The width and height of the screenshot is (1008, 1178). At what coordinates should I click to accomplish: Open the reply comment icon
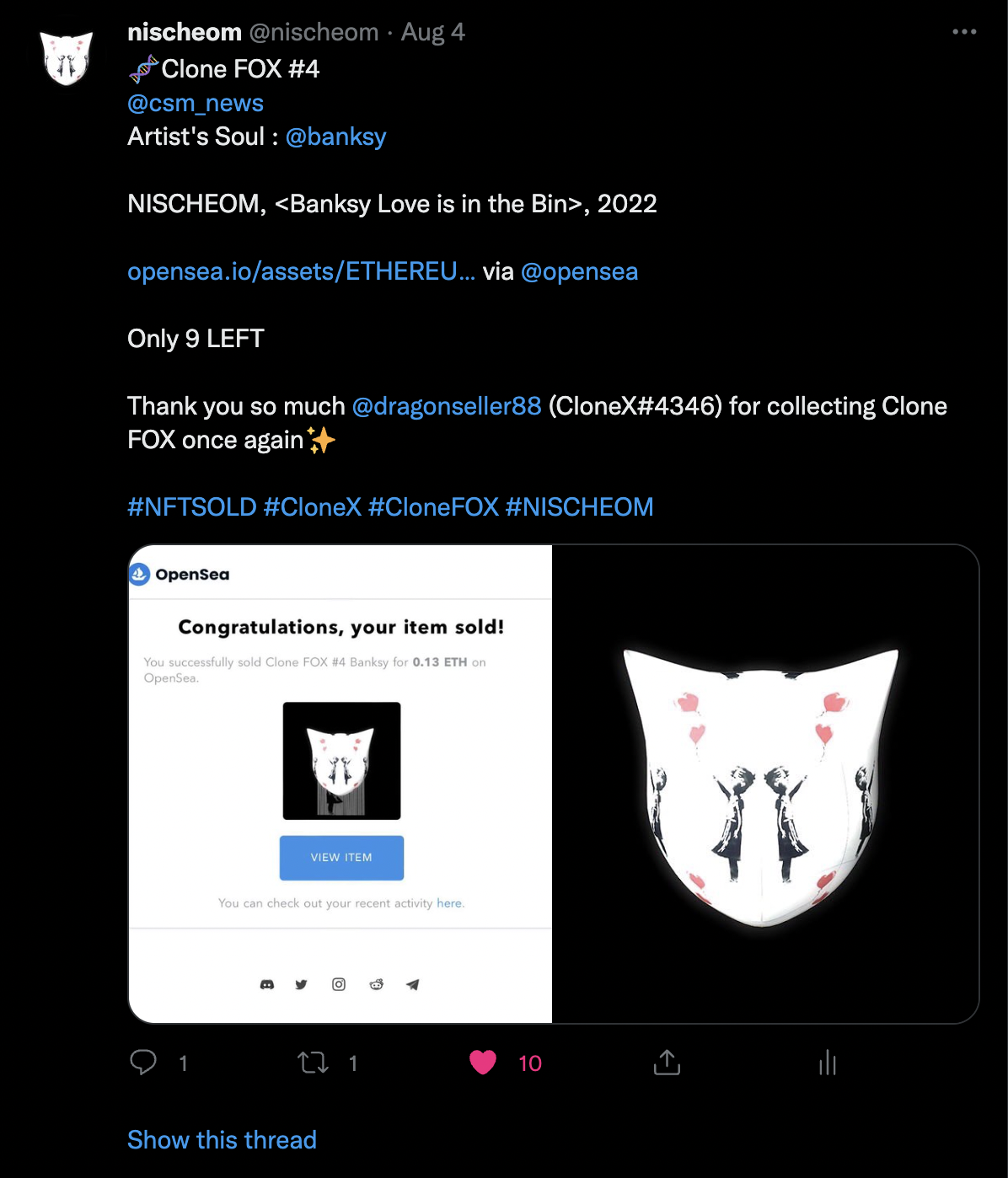[x=143, y=1063]
